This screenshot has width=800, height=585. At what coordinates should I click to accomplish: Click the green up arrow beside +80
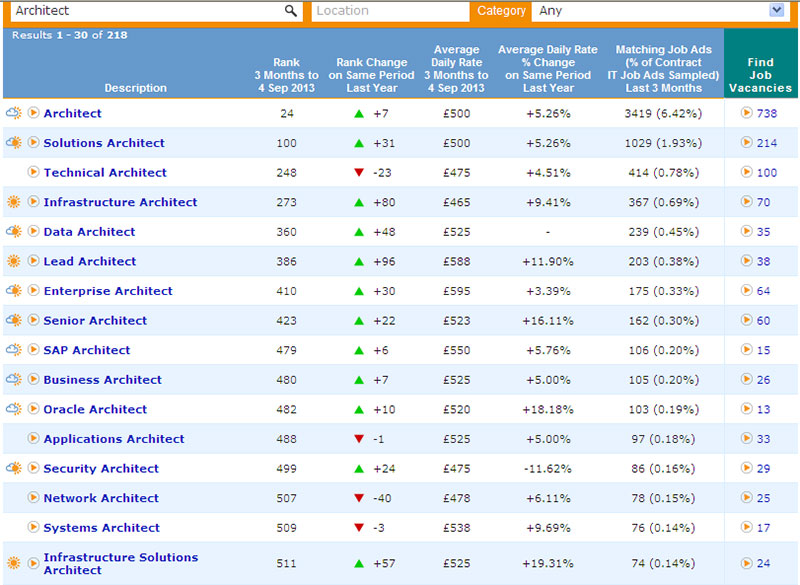pos(359,202)
